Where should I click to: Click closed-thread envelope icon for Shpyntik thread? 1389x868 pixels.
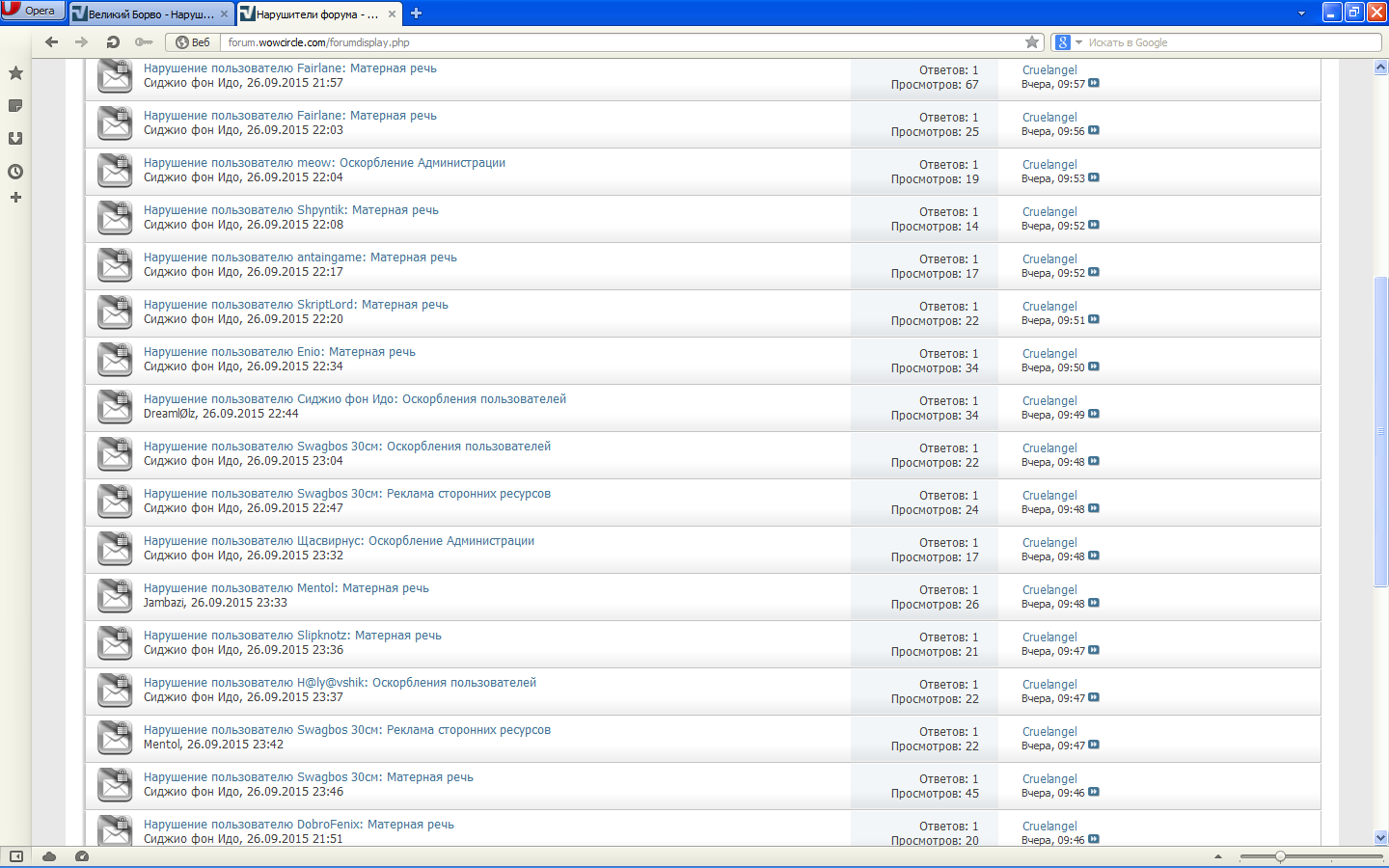[115, 218]
